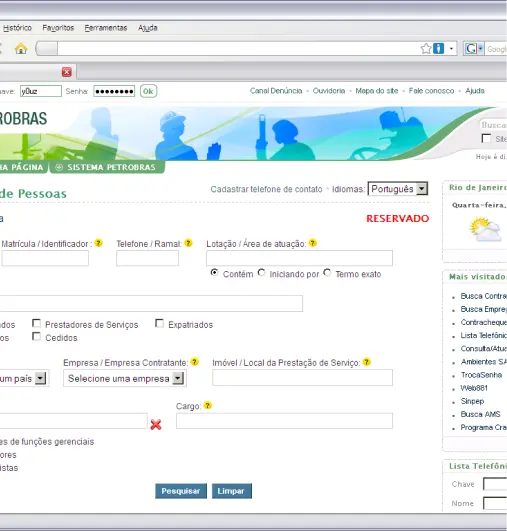Show help for Lotação / Área de atuação
Screen dimensions: 507x531
click(313, 243)
